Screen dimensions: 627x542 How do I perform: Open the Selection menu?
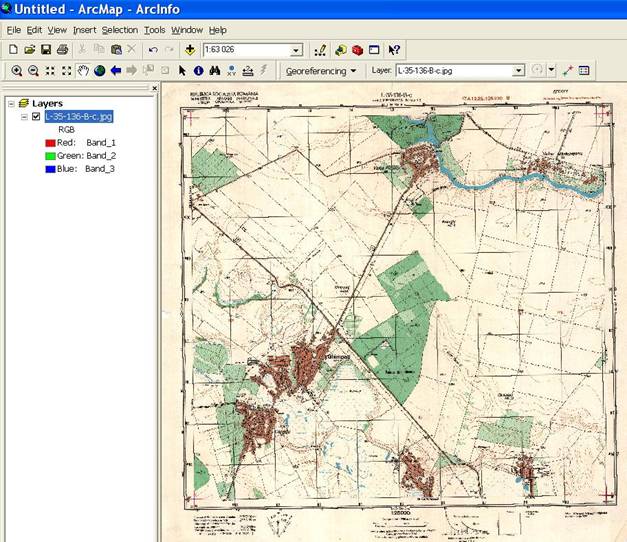point(119,30)
